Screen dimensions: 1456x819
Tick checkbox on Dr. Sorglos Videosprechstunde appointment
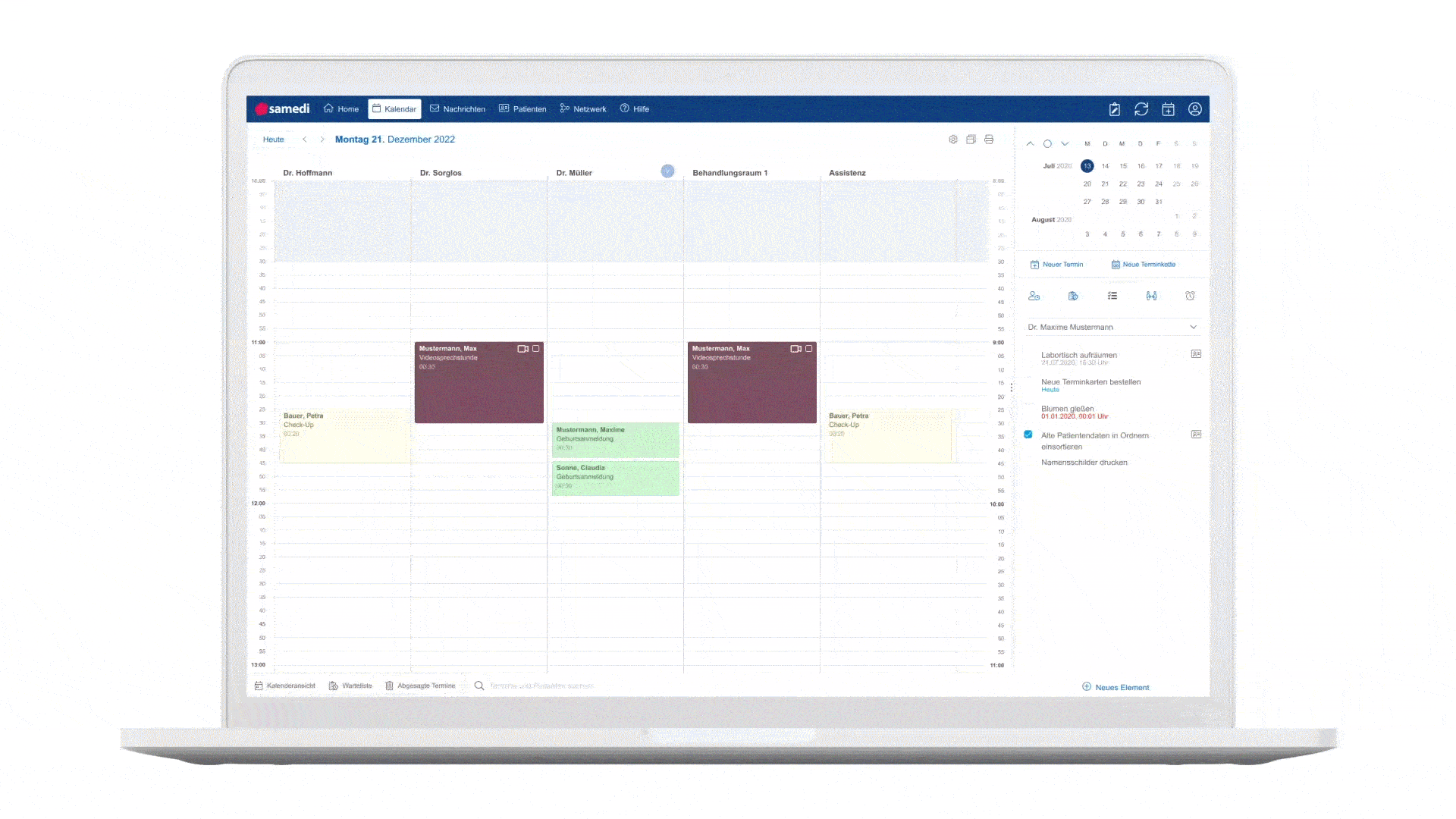tap(536, 349)
